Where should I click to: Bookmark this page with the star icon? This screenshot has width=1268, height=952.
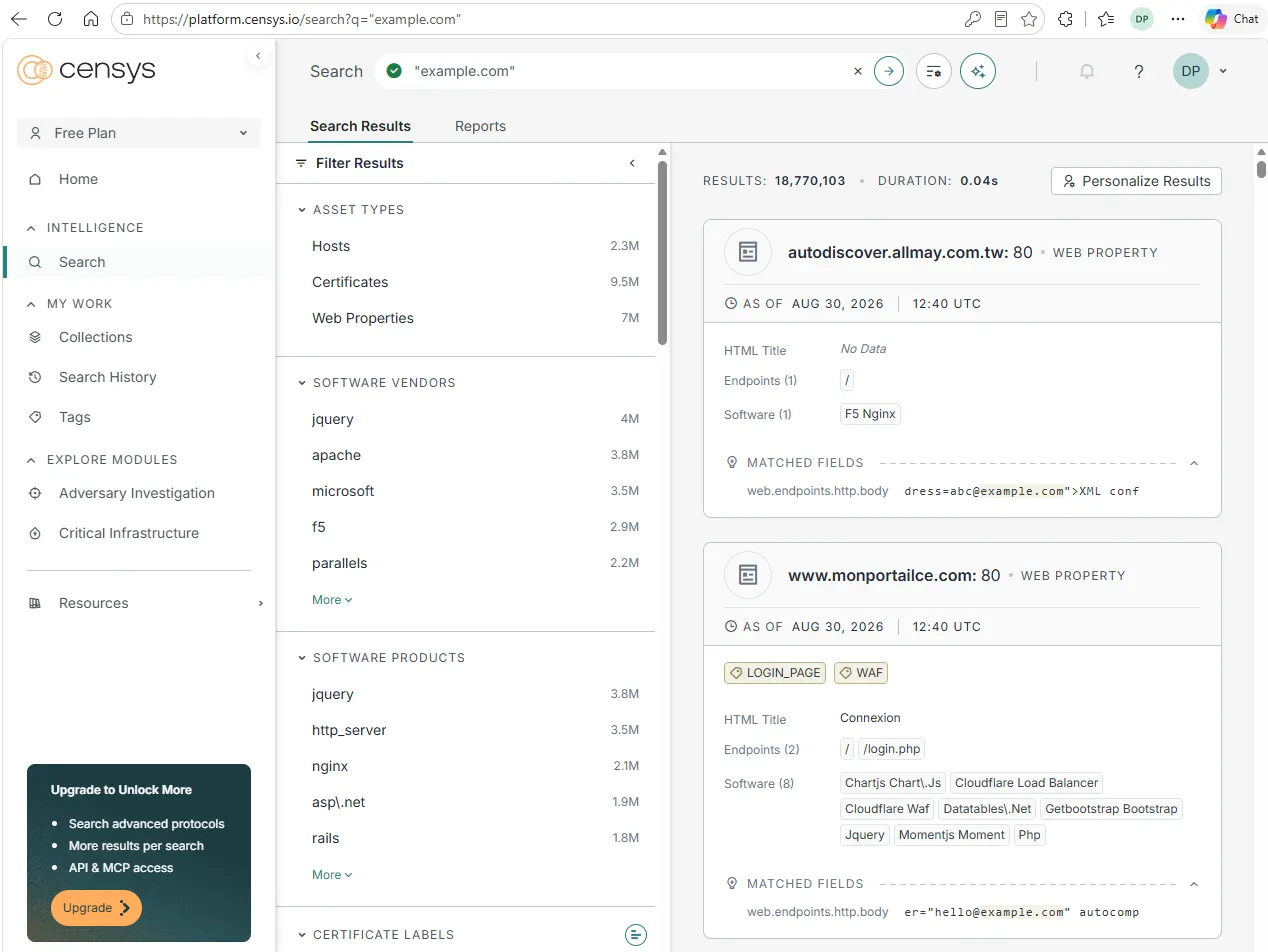coord(1029,19)
